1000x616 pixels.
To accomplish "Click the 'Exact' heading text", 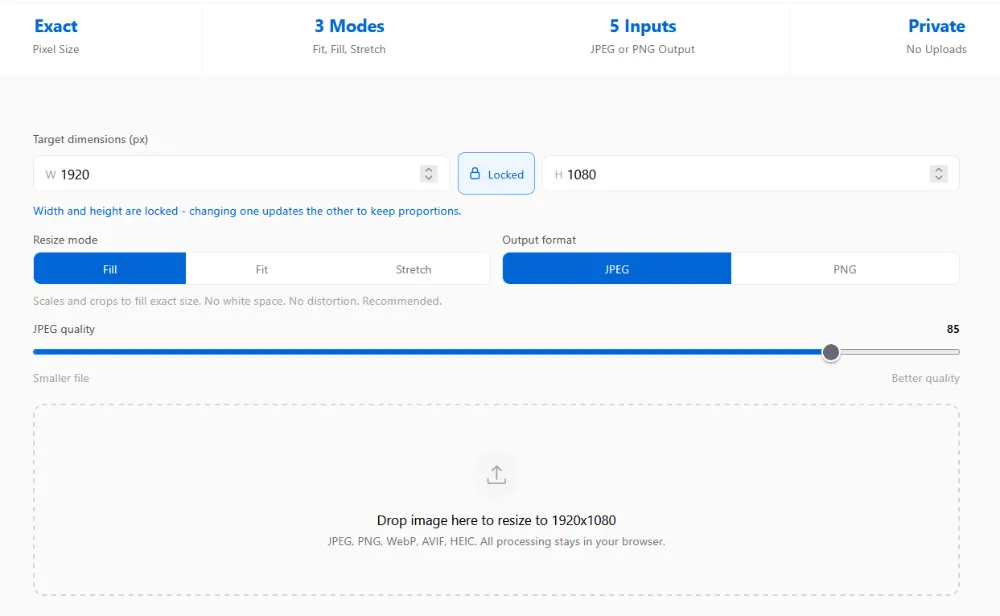I will [56, 26].
